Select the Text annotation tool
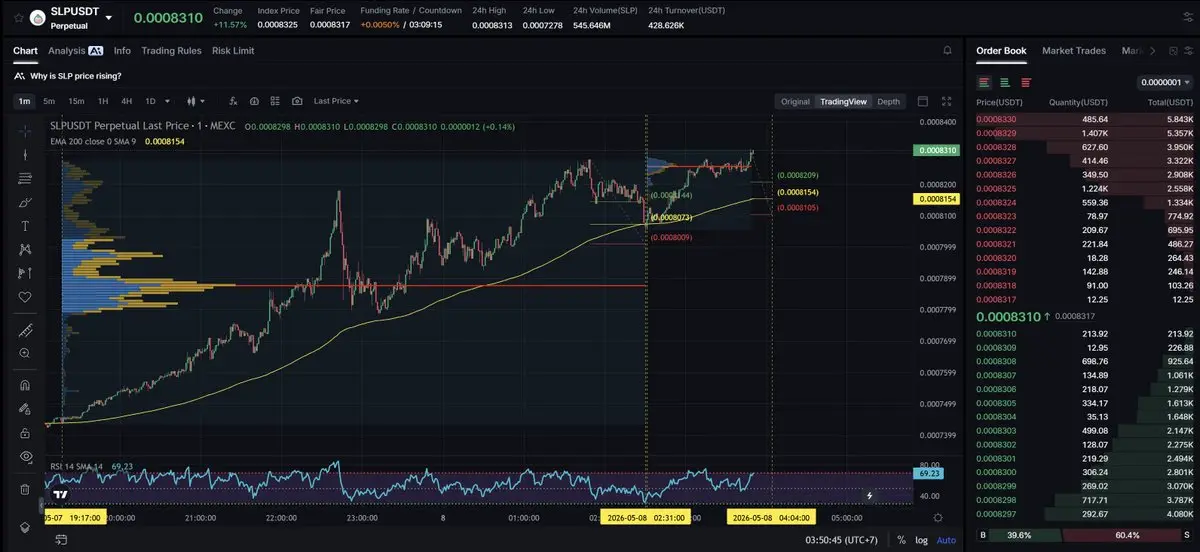The image size is (1200, 552). coord(25,226)
